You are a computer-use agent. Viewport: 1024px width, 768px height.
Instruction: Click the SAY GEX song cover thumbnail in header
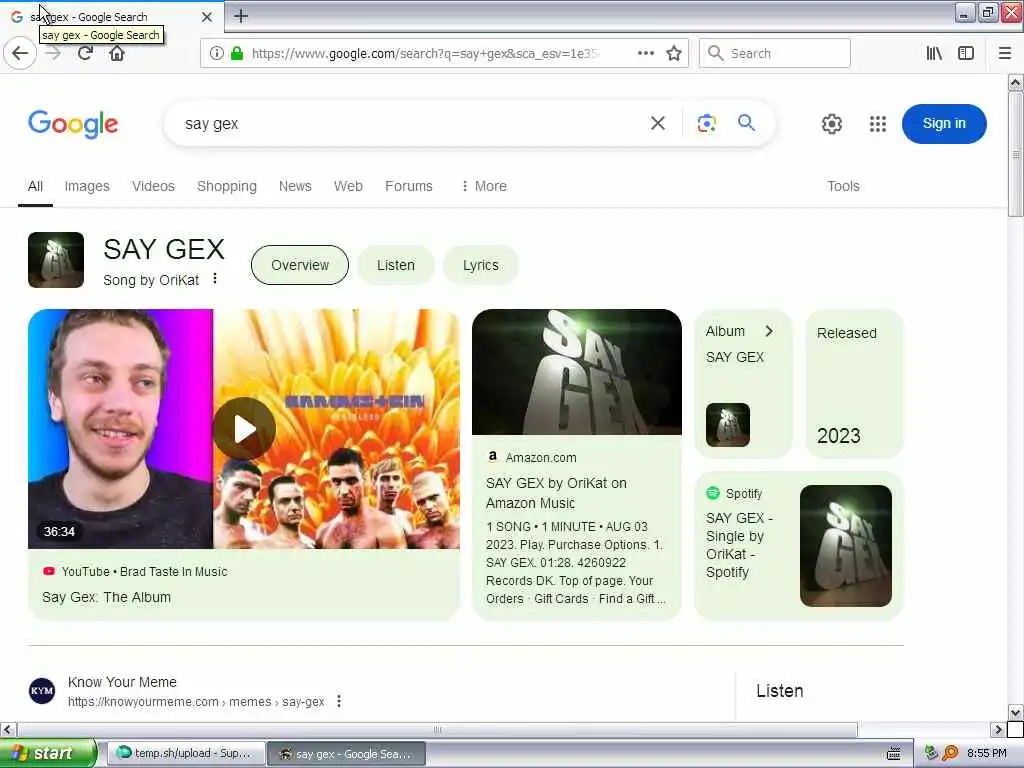(56, 260)
